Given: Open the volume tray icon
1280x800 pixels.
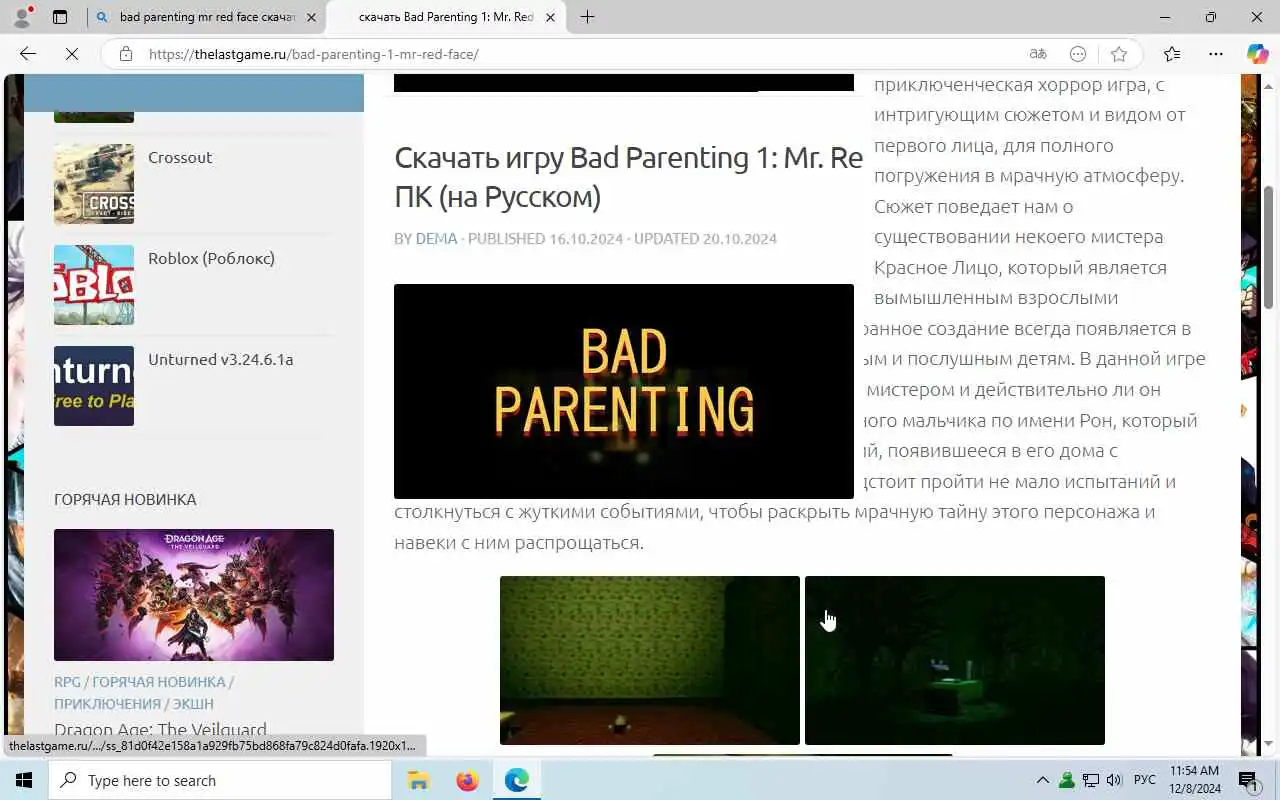Looking at the screenshot, I should click(x=1114, y=780).
